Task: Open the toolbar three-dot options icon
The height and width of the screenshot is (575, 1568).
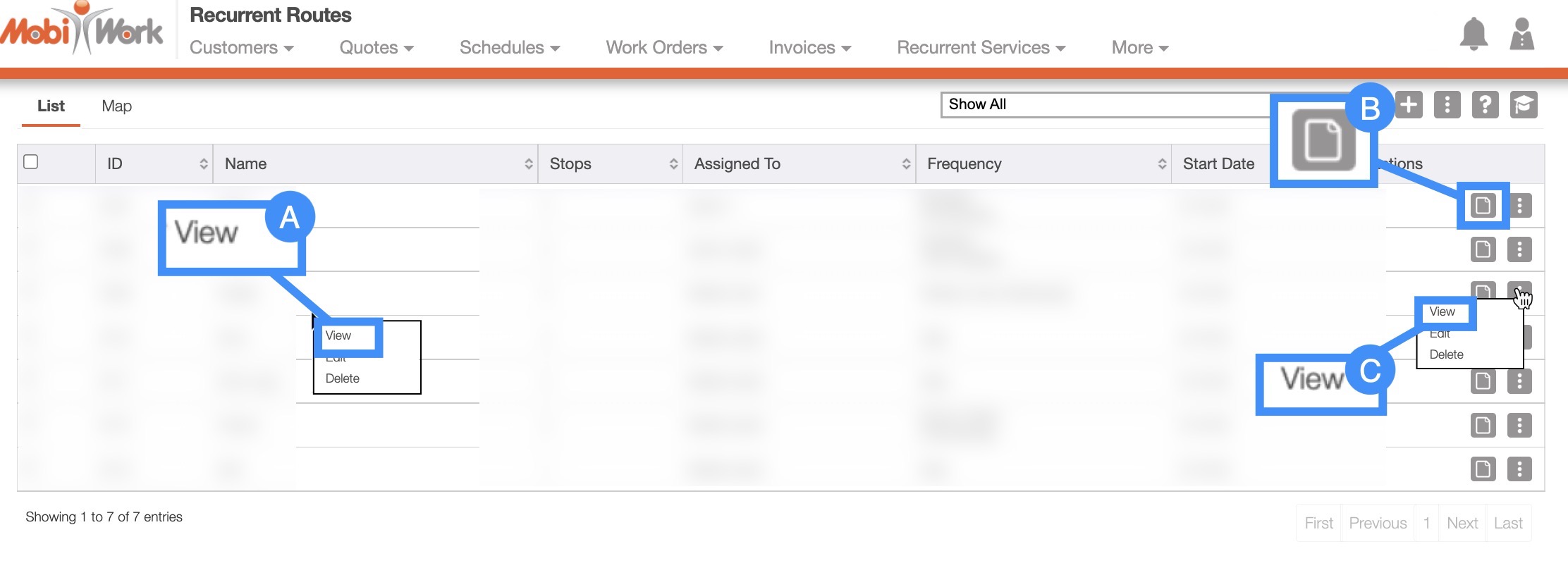Action: click(1447, 105)
